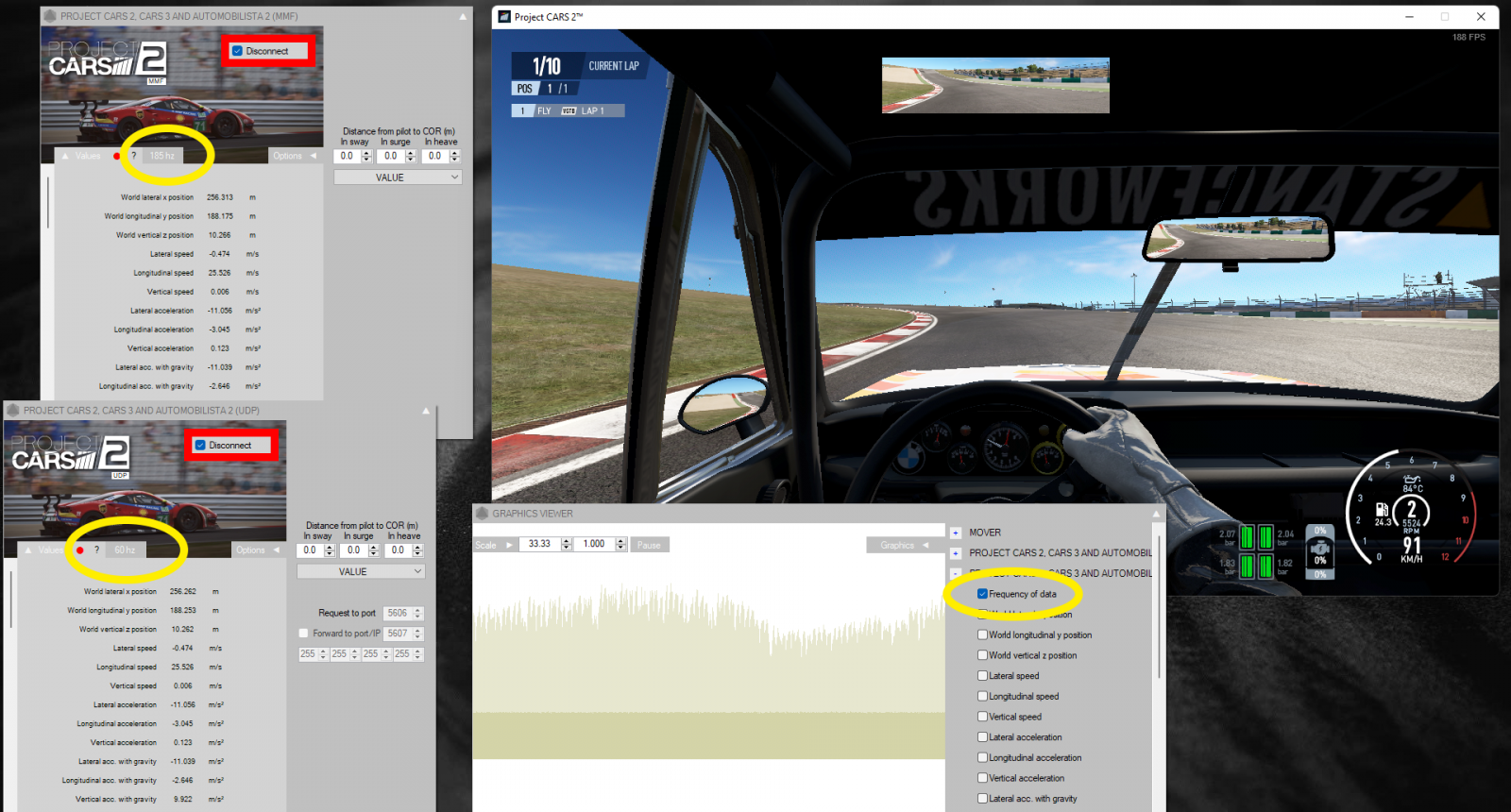
Task: Click the engine damage icon in HUD
Action: (1320, 548)
